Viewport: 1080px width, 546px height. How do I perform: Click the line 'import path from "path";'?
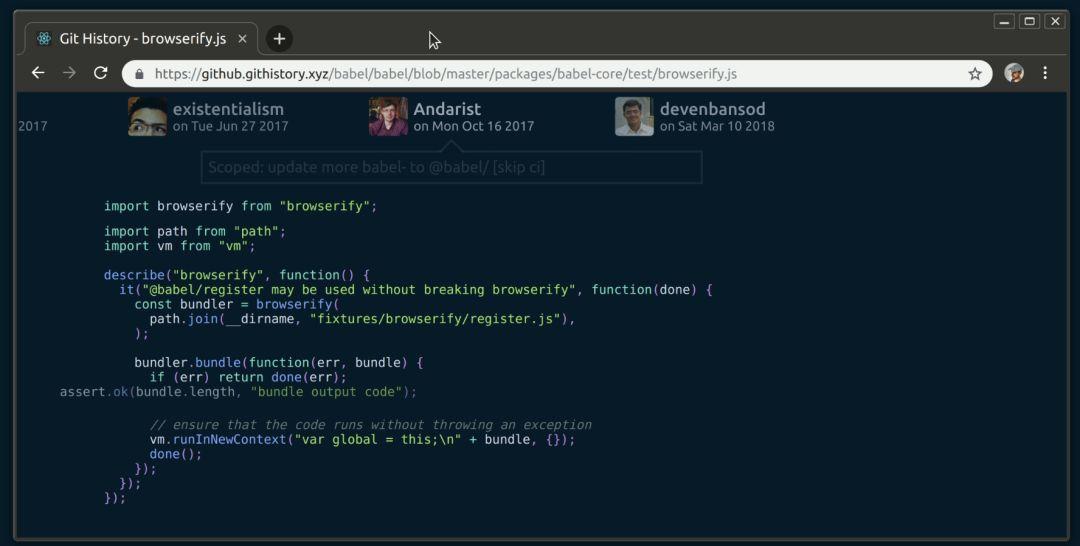tap(195, 231)
